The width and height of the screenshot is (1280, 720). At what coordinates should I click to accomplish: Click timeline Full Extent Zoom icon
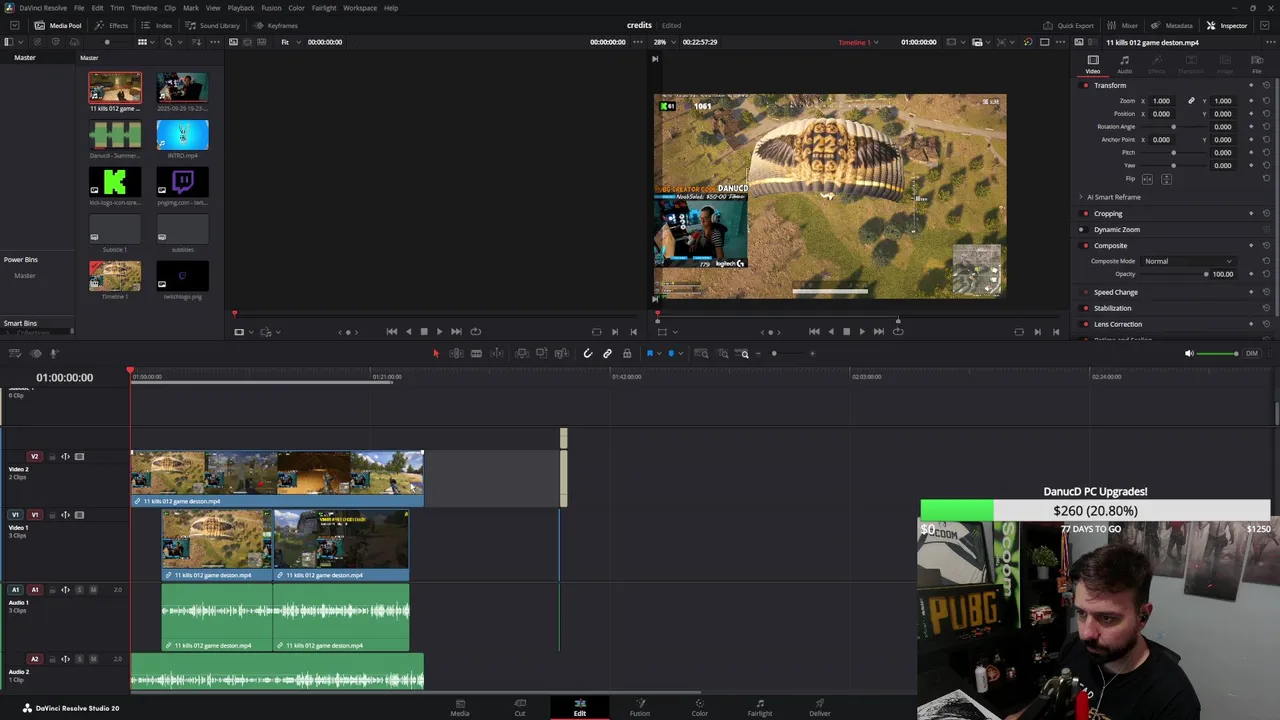click(x=701, y=353)
